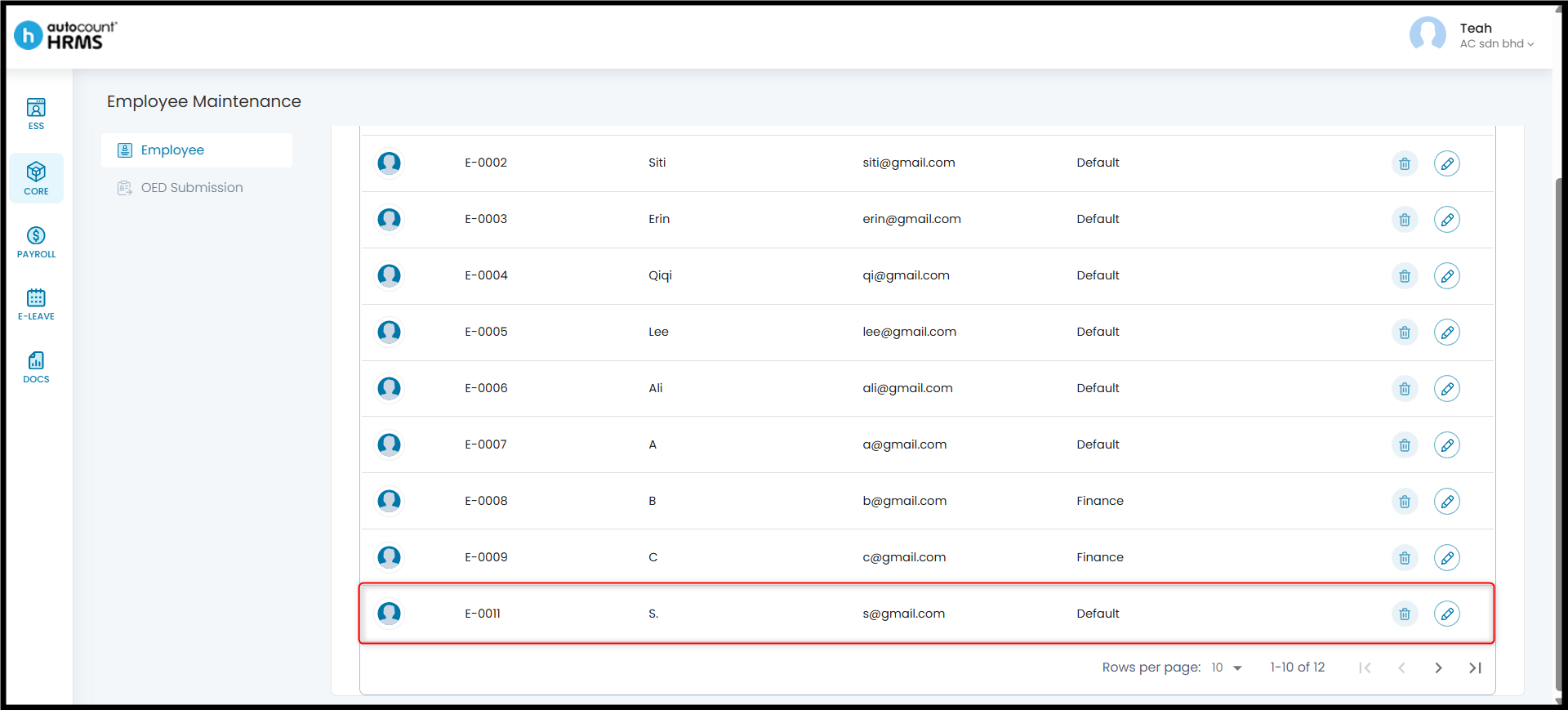Delete employee E-0011 S.
The height and width of the screenshot is (710, 1568).
(x=1405, y=614)
